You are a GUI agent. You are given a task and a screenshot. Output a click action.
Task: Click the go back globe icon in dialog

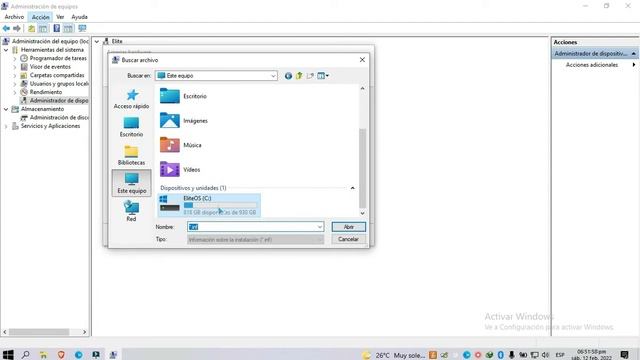pos(288,76)
